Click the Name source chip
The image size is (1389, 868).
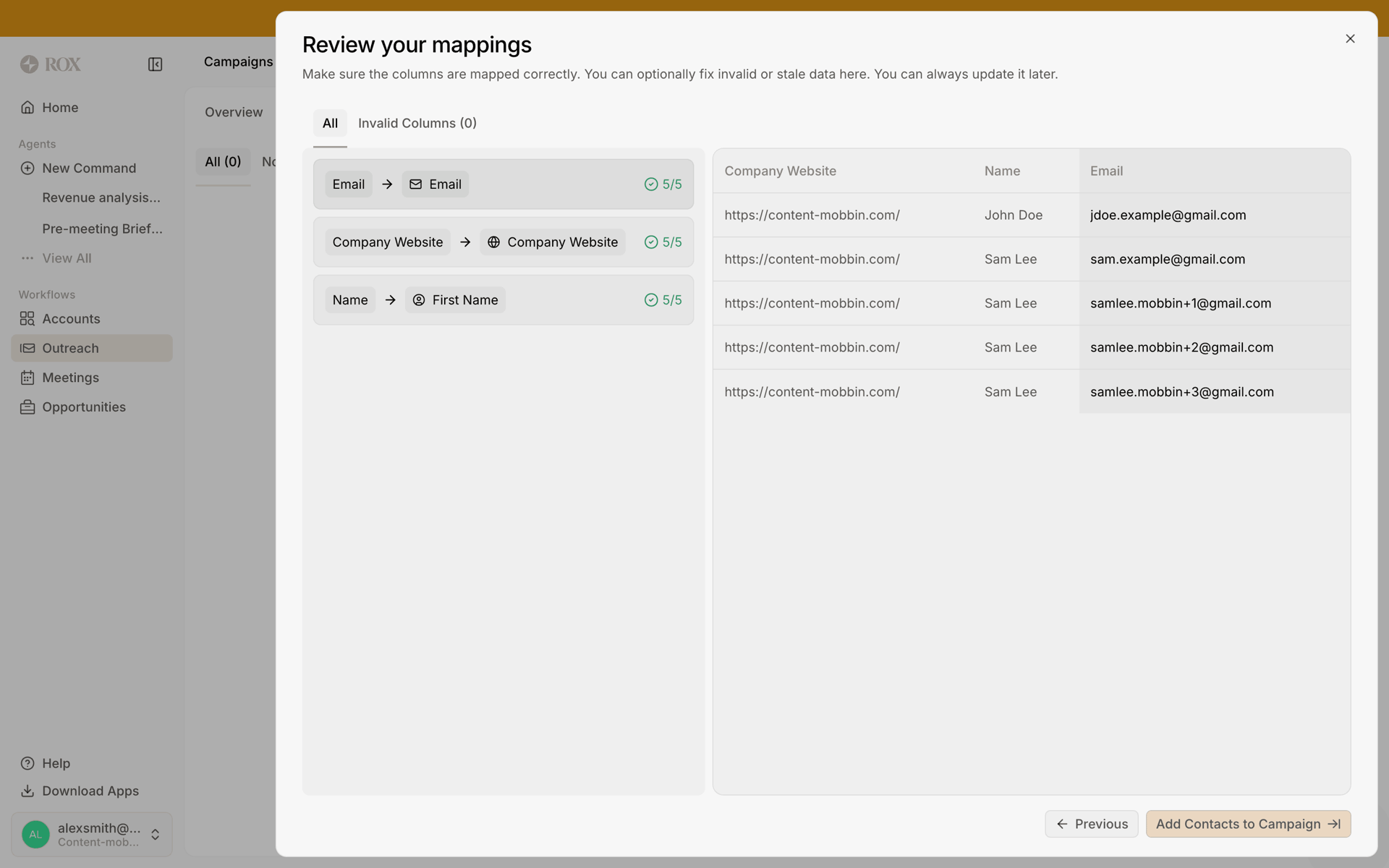tap(350, 300)
